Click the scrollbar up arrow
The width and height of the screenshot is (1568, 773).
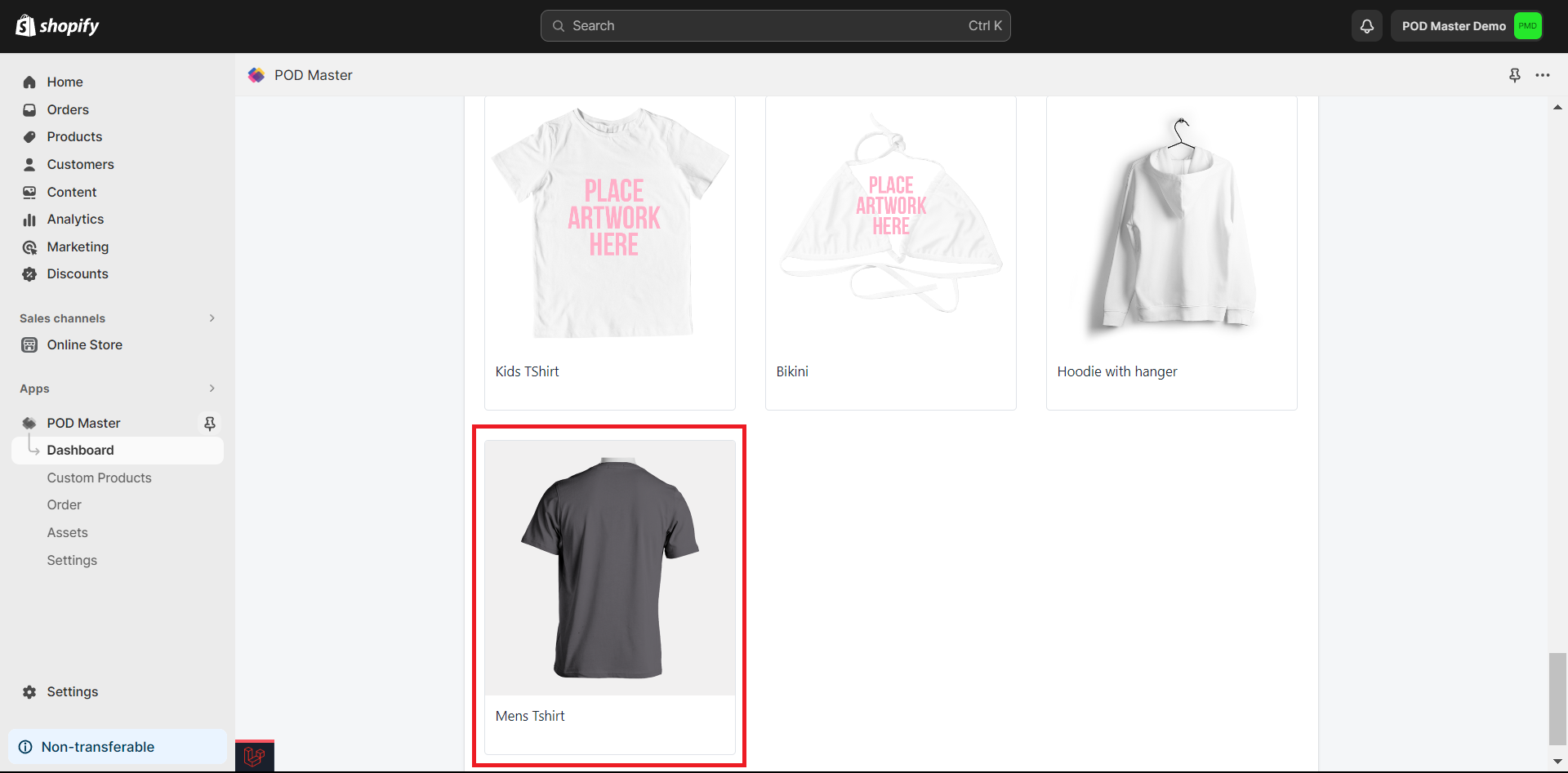(x=1557, y=108)
